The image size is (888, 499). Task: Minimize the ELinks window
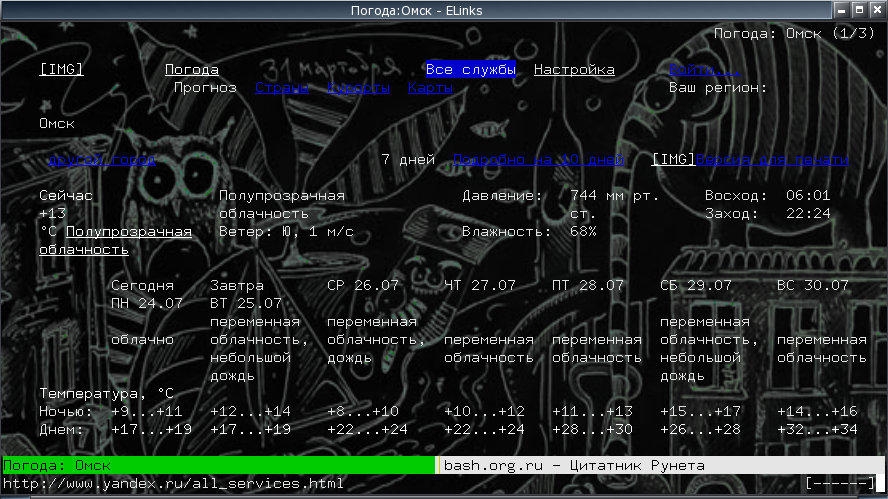point(841,9)
